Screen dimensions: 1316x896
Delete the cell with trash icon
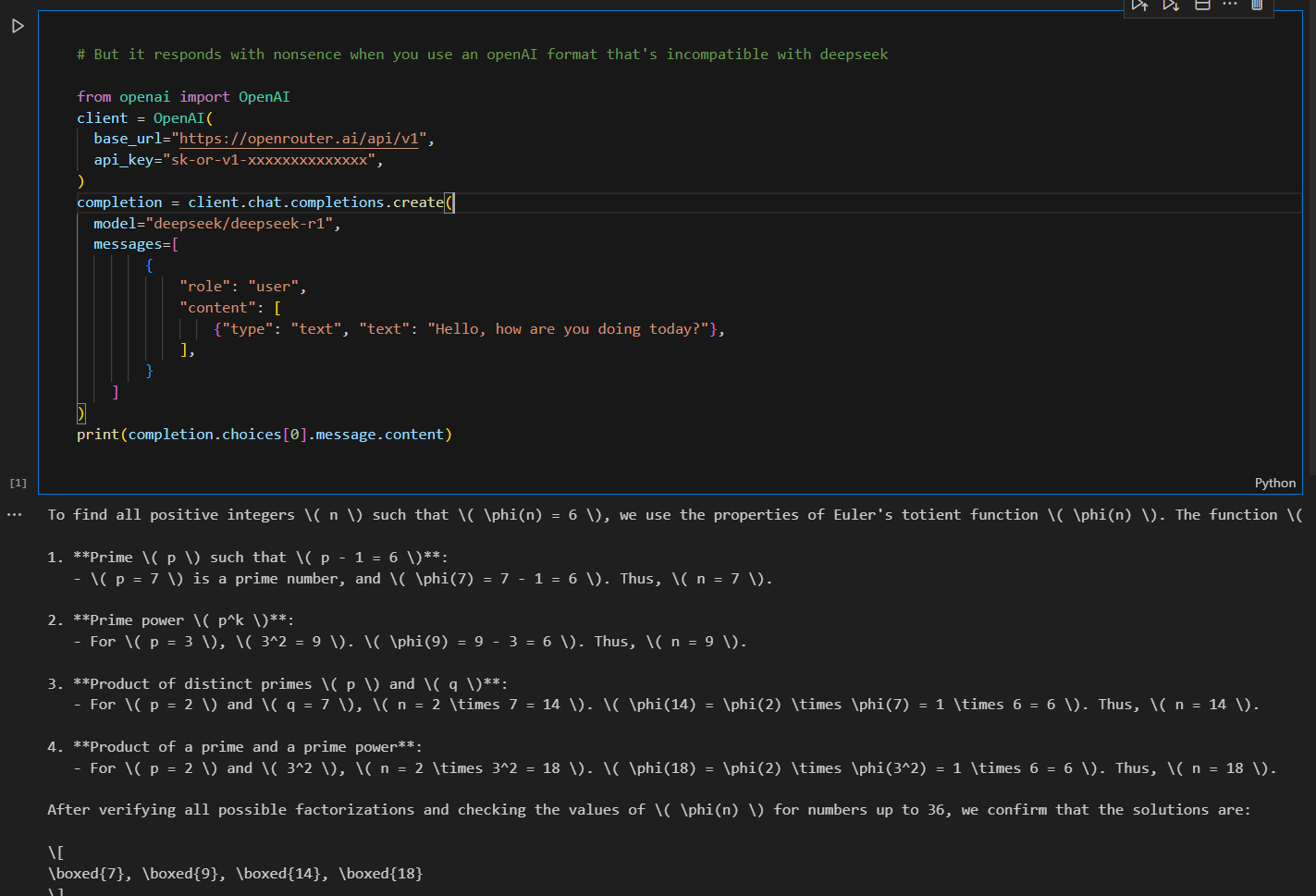[1257, 6]
